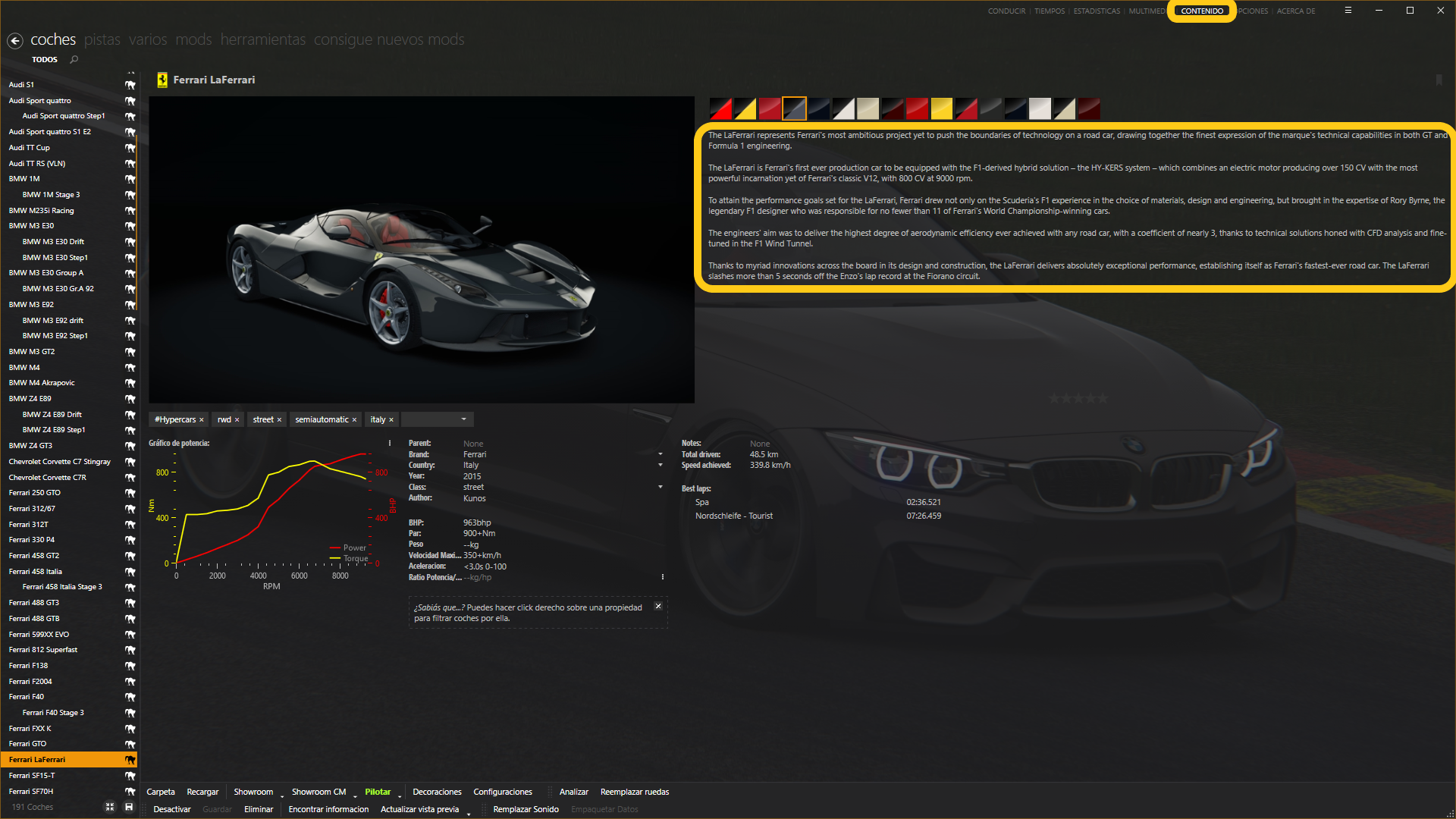1456x819 pixels.
Task: Click the back arrow next to coches
Action: (x=15, y=41)
